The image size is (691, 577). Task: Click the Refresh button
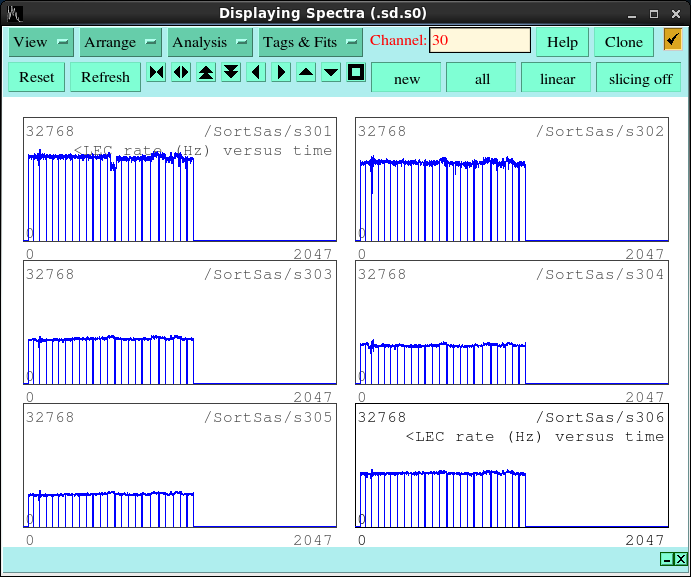[x=105, y=77]
